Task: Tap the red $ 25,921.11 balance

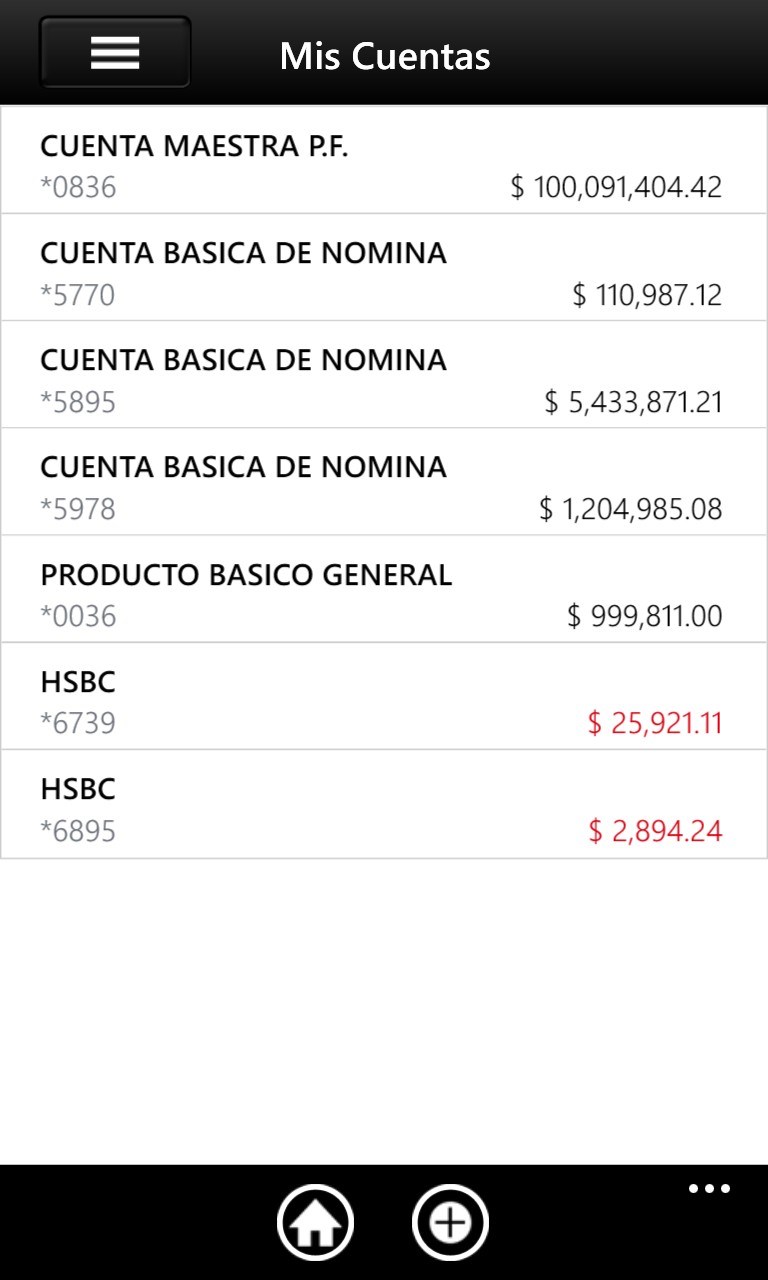Action: tap(654, 723)
